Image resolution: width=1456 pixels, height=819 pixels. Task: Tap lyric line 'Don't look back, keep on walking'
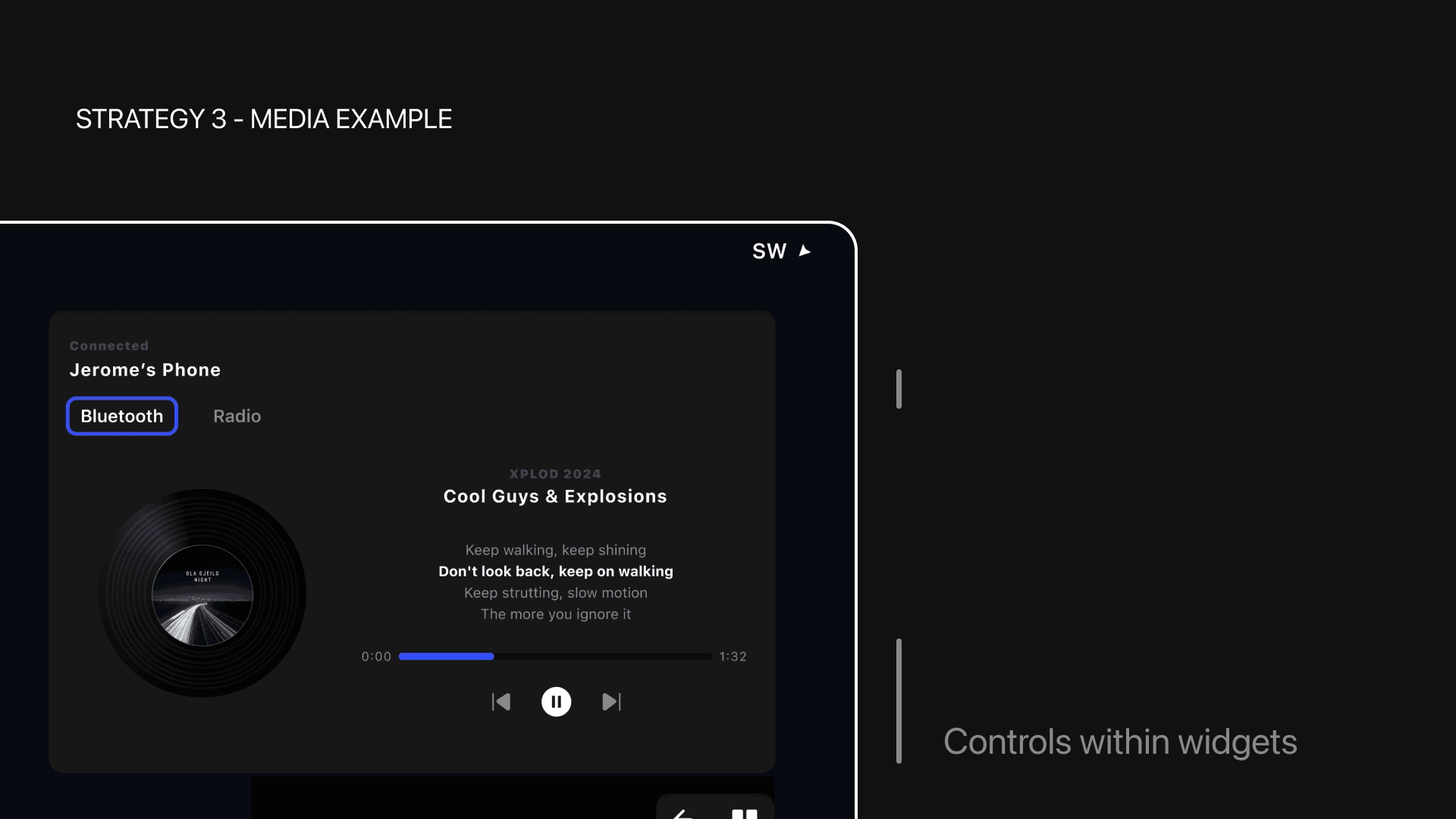(x=555, y=572)
